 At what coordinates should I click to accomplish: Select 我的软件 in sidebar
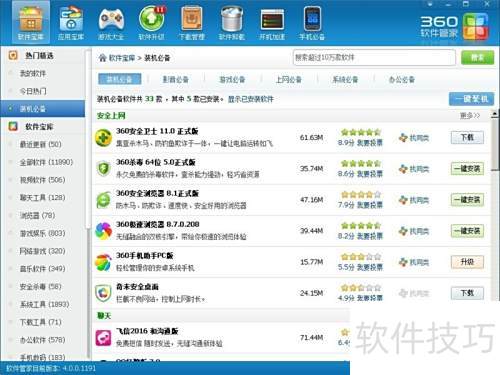click(x=33, y=73)
